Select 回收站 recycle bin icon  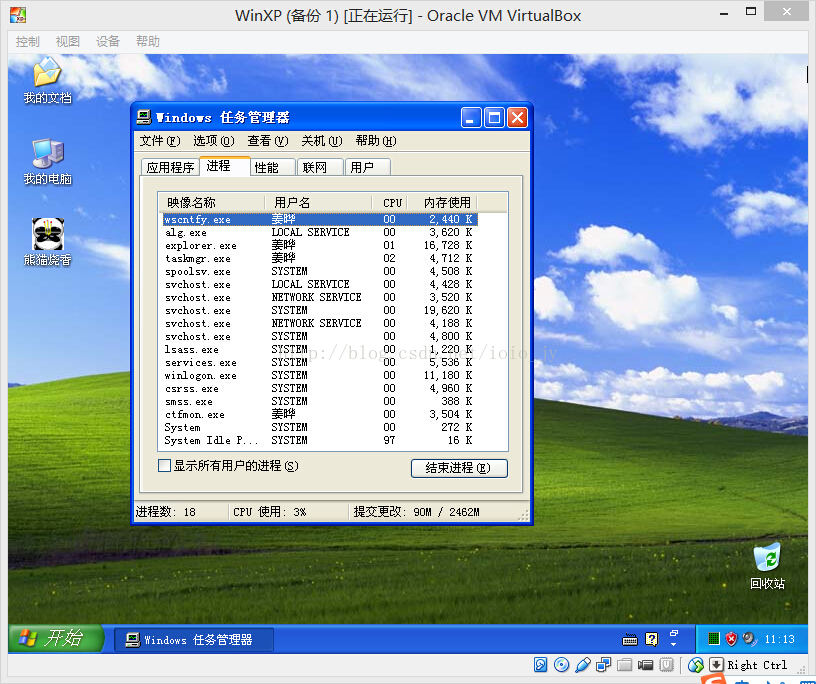767,566
